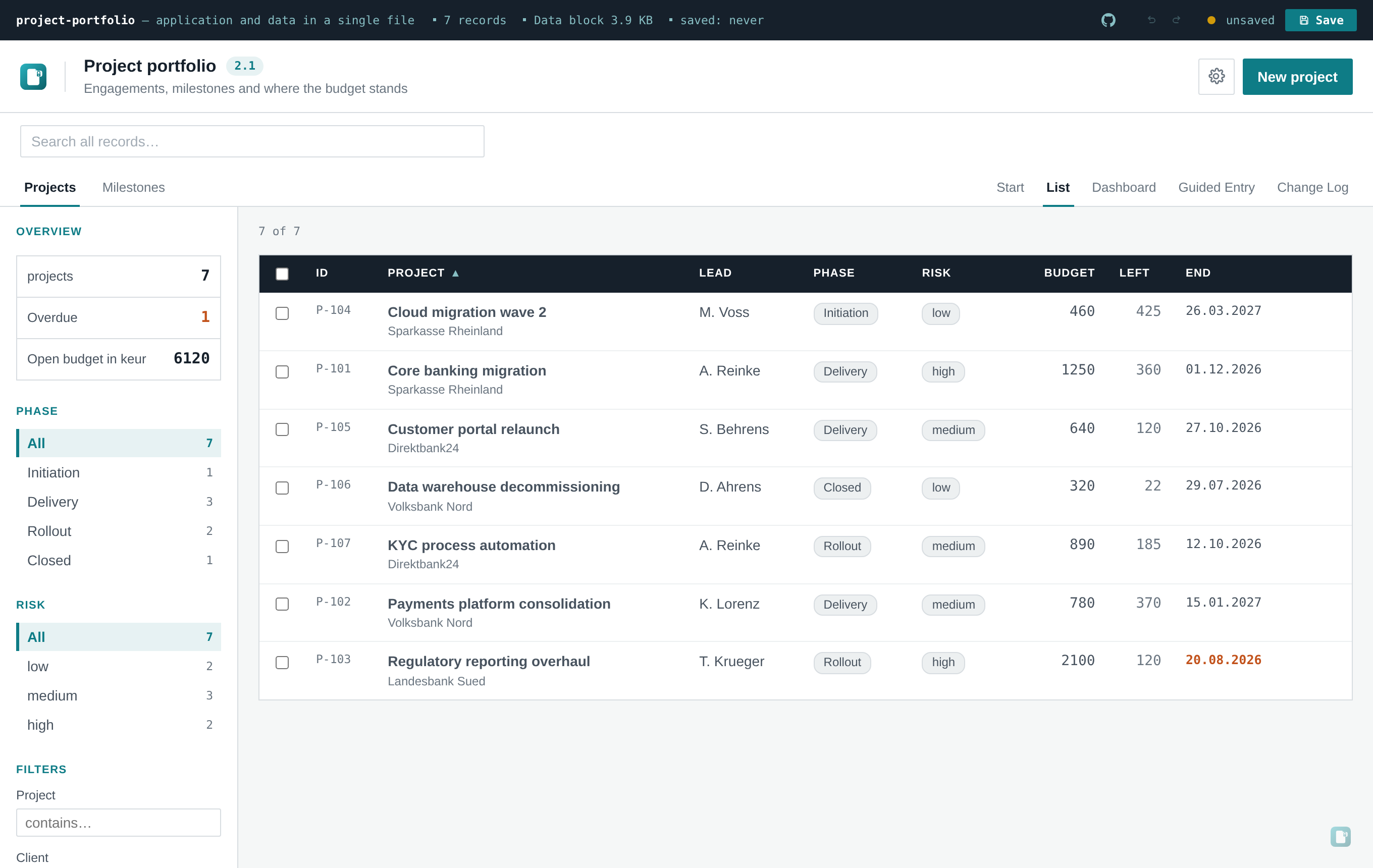Click budget value 2100
Image resolution: width=1373 pixels, height=868 pixels.
coord(1078,660)
